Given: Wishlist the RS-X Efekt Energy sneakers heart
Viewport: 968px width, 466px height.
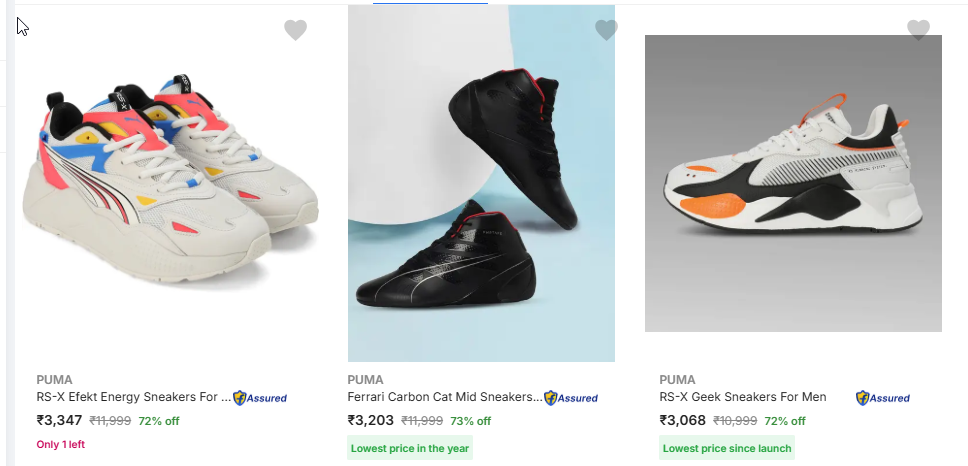Looking at the screenshot, I should pos(295,30).
